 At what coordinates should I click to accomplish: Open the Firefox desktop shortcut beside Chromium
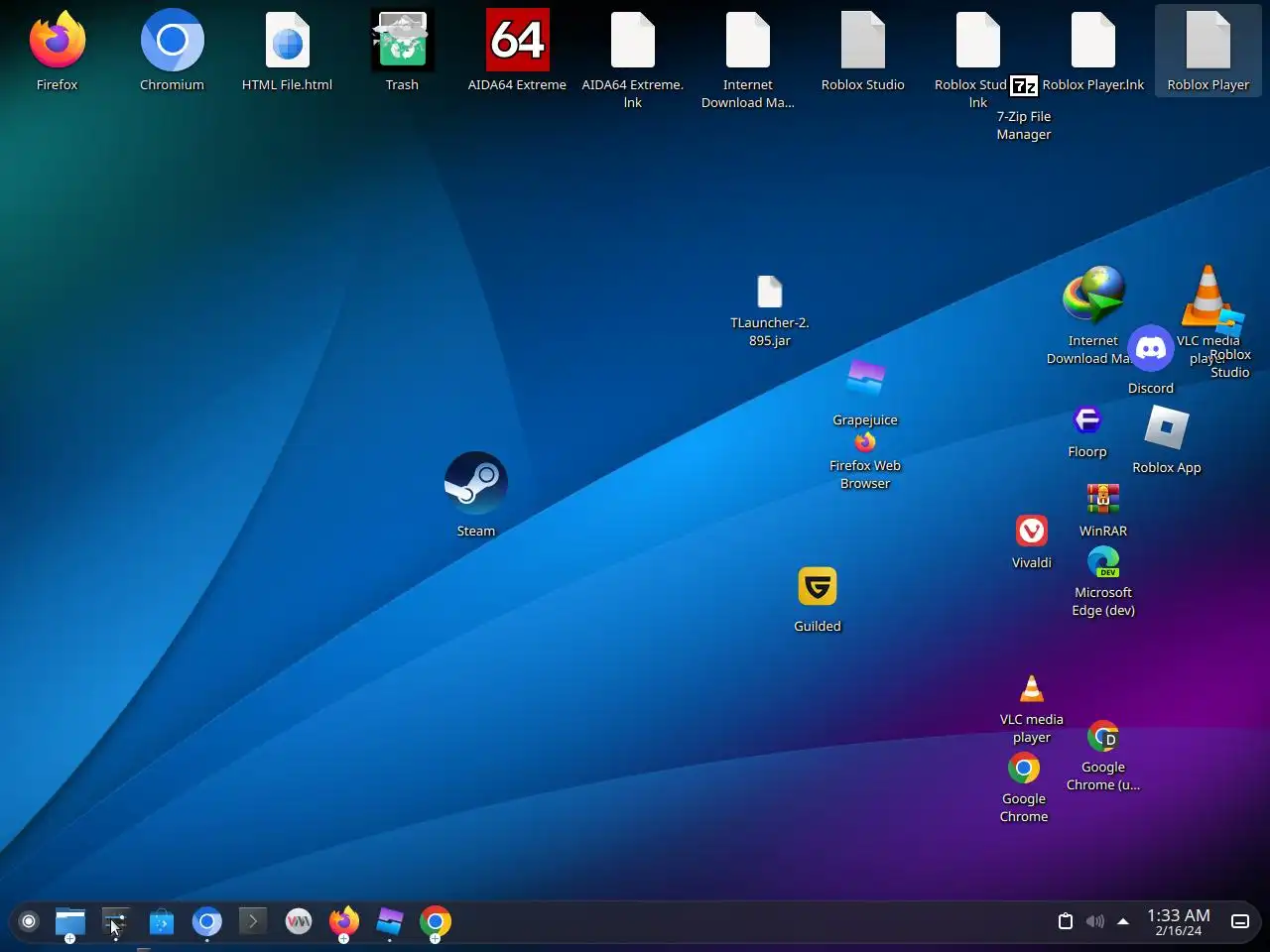click(58, 40)
